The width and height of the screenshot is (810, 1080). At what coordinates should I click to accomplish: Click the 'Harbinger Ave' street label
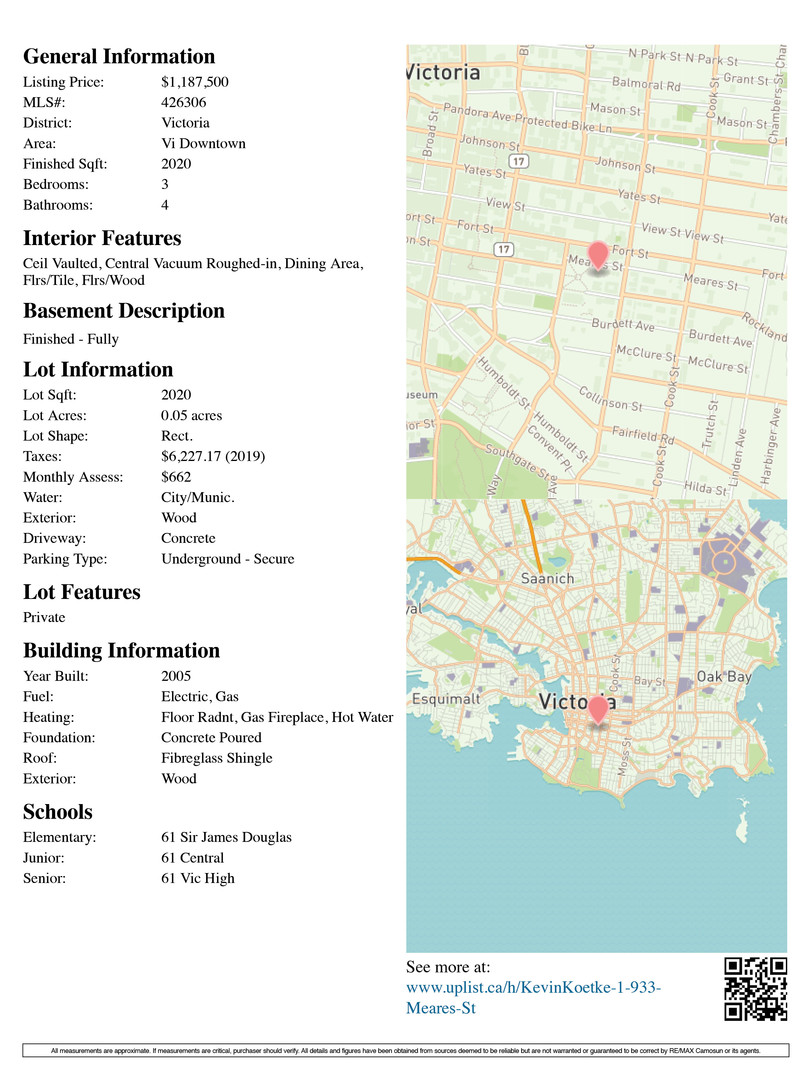coord(771,447)
